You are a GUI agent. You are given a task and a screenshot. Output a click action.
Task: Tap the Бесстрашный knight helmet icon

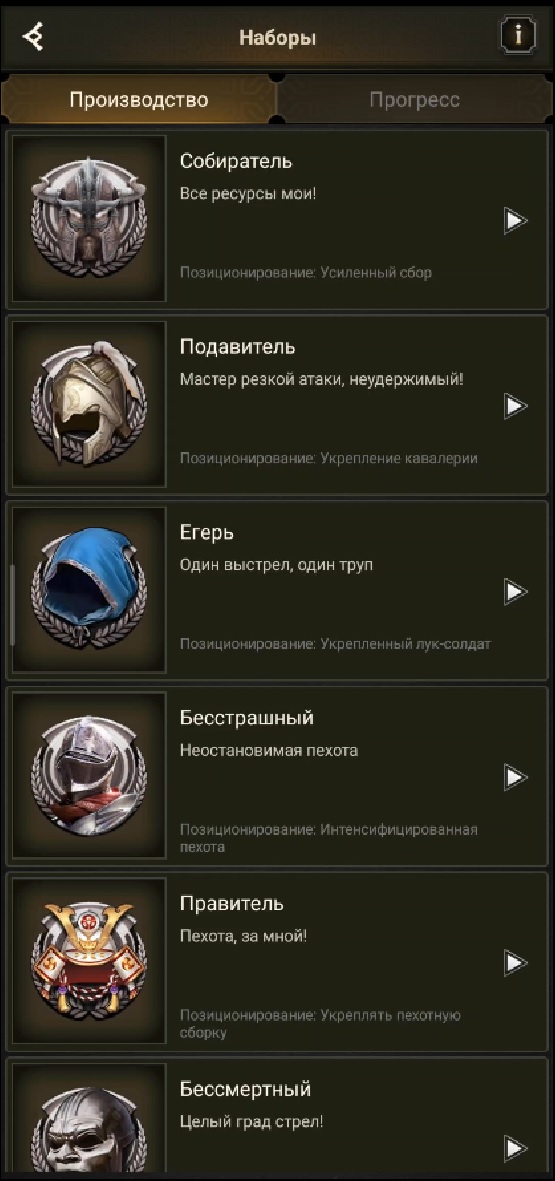(x=89, y=776)
